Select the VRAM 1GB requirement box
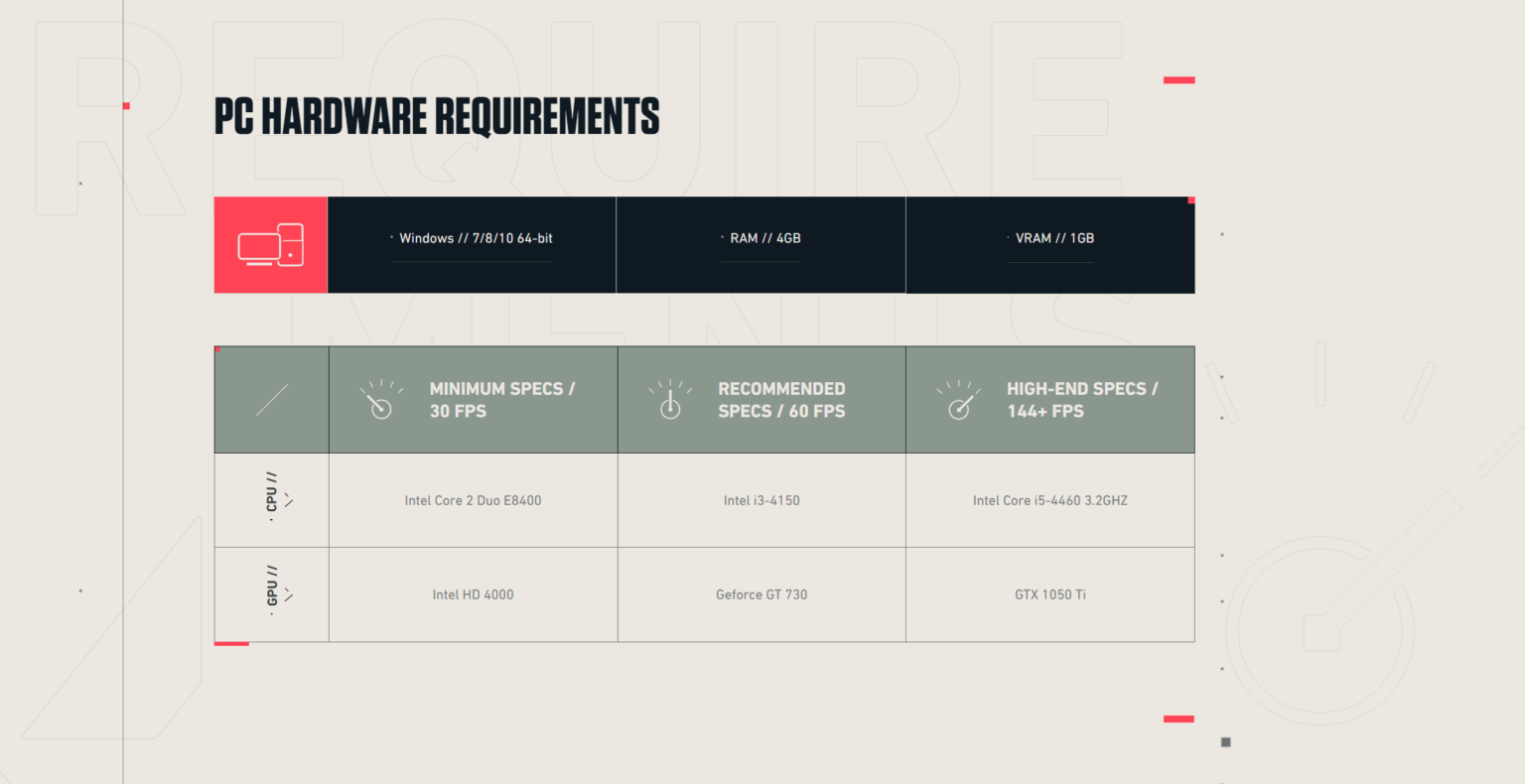The width and height of the screenshot is (1525, 784). (x=1053, y=238)
